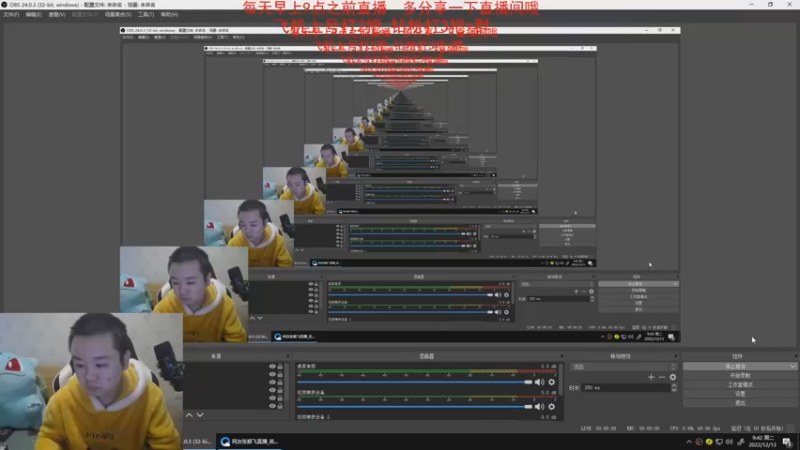This screenshot has height=450, width=800.
Task: Decrease transition duration with down stepper
Action: [x=674, y=390]
